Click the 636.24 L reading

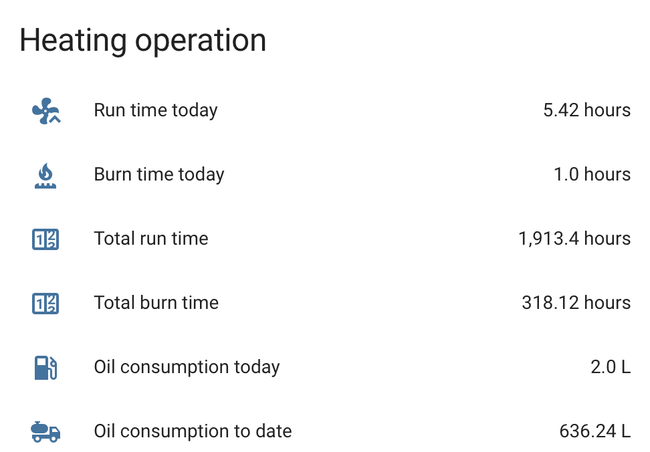pos(594,431)
